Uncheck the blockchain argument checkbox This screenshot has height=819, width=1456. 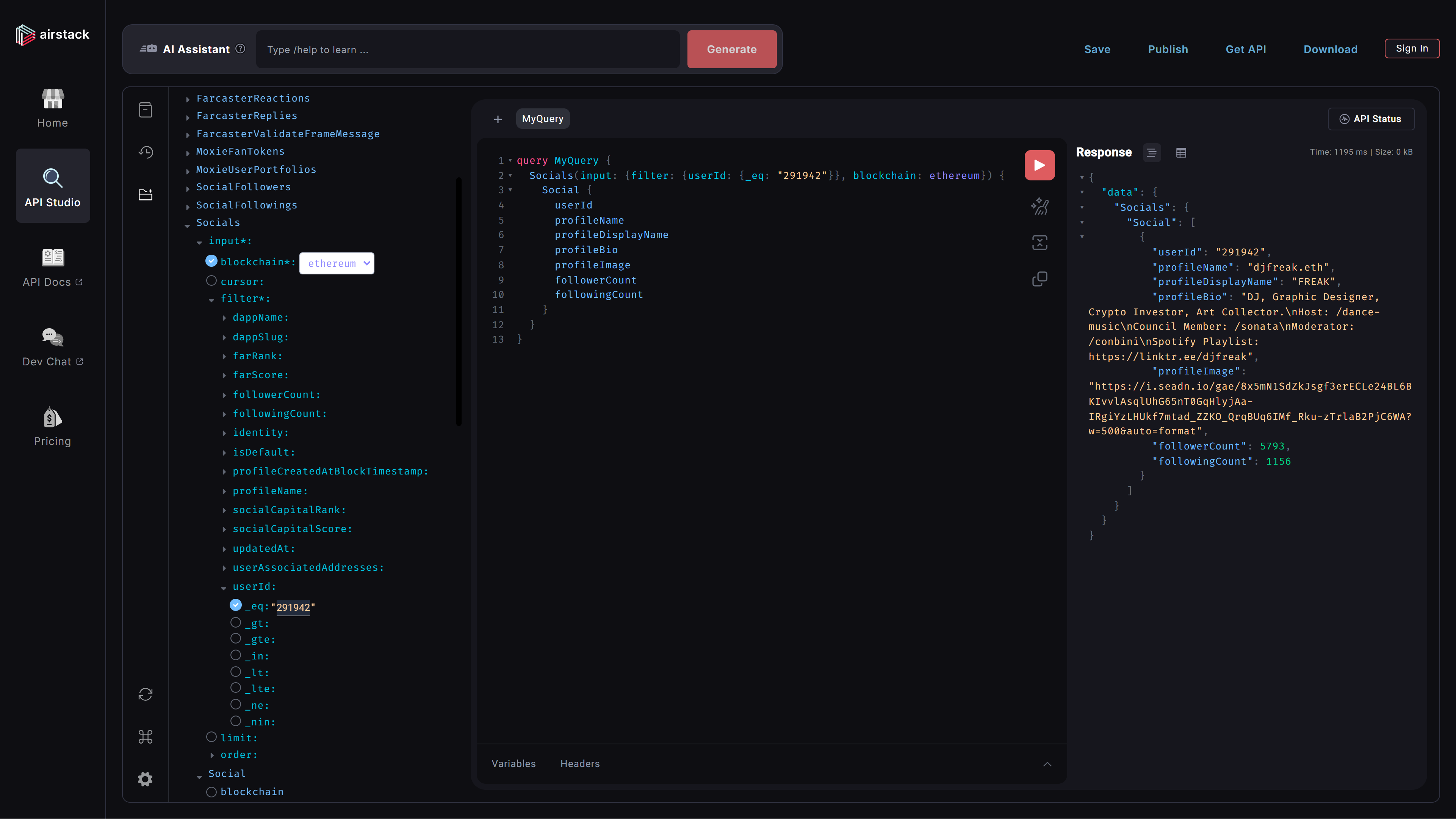point(211,261)
